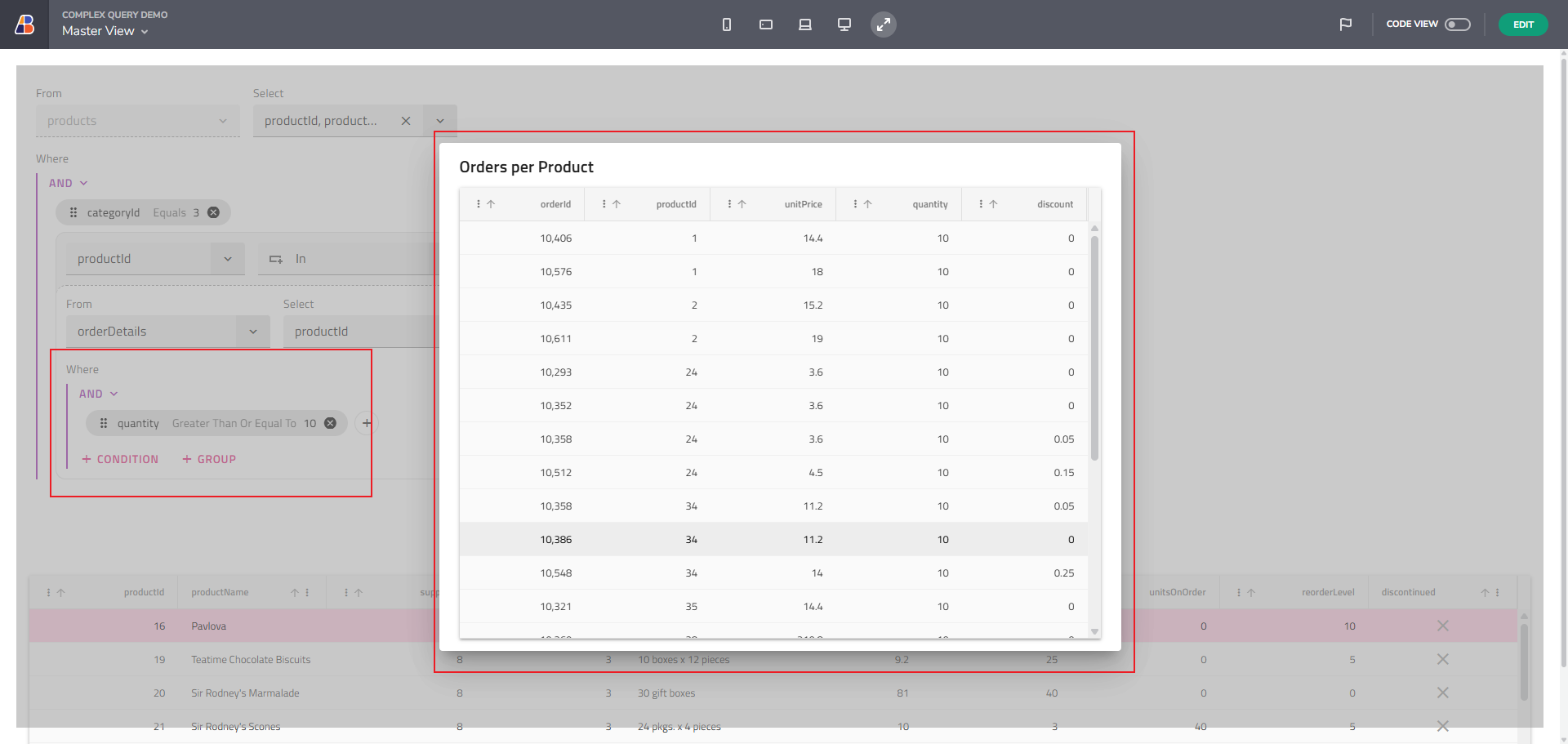
Task: Clear the Select productId field
Action: tap(406, 121)
